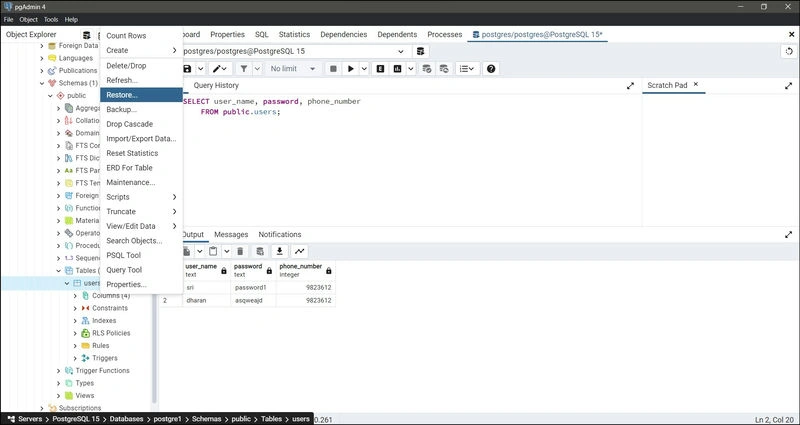
Task: Click the Explain (E) icon
Action: click(381, 69)
